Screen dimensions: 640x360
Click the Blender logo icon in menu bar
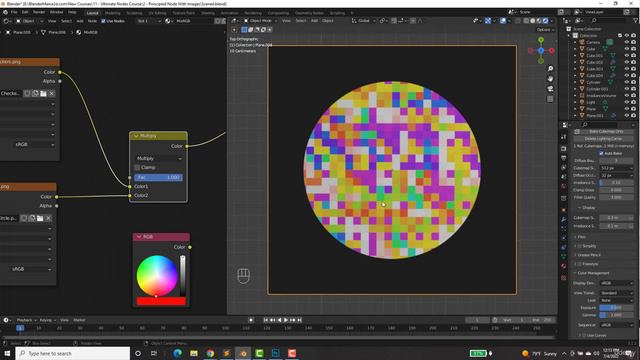pyautogui.click(x=5, y=12)
